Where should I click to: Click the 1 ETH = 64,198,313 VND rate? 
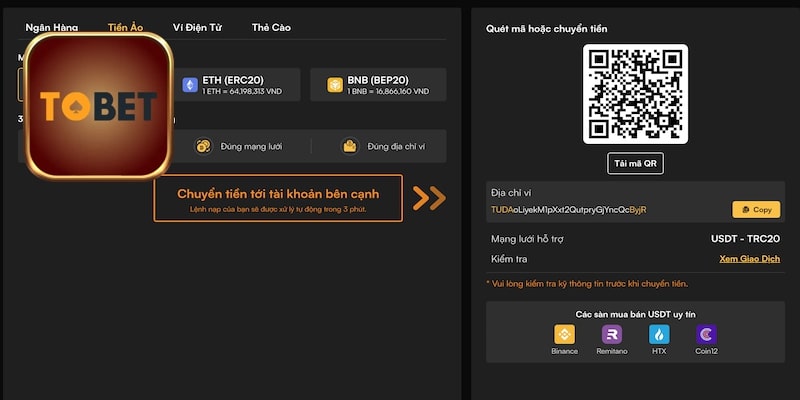click(x=242, y=92)
